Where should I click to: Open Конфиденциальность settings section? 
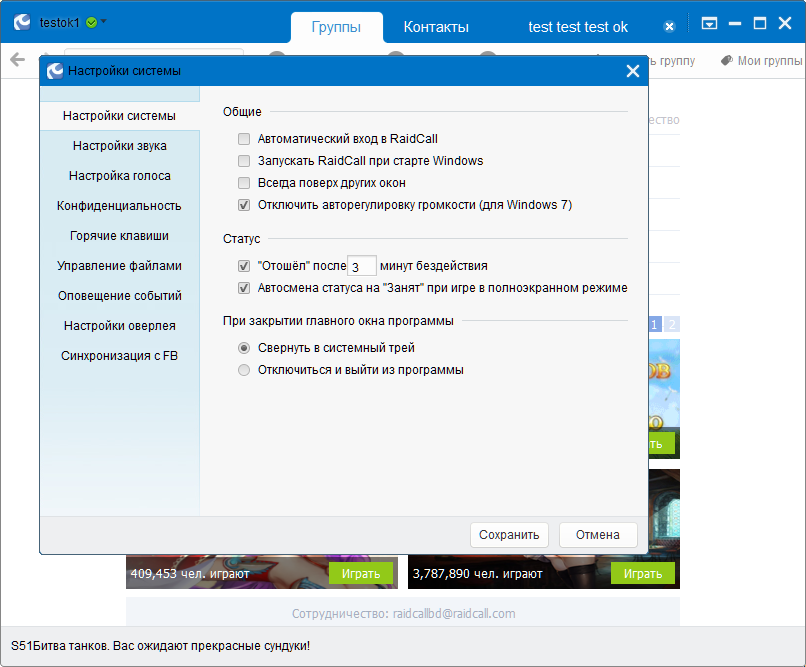tap(119, 206)
